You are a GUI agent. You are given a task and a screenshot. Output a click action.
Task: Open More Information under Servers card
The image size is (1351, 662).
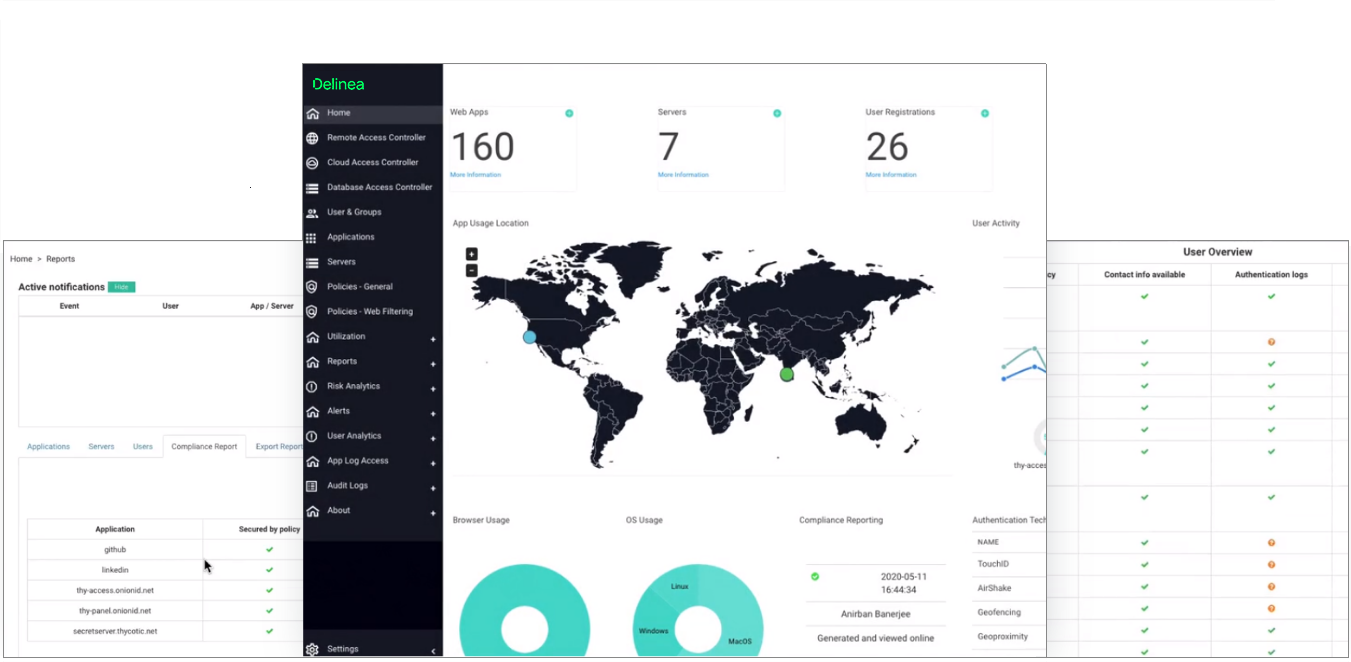click(683, 175)
